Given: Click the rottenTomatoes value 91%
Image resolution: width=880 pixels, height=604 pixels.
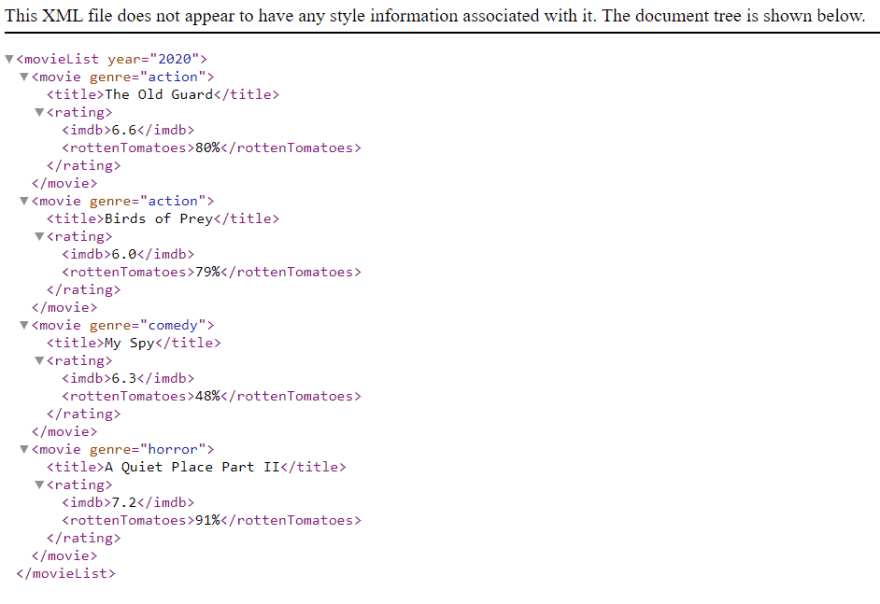Looking at the screenshot, I should (208, 520).
